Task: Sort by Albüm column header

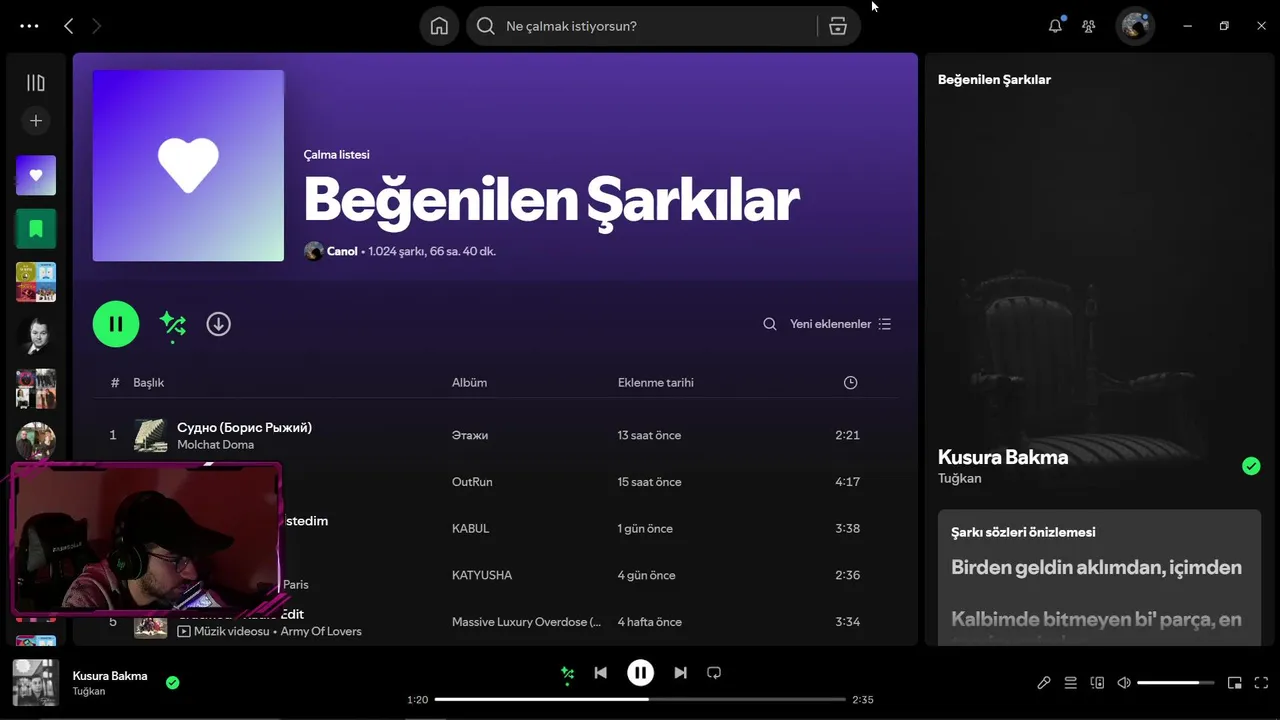Action: click(469, 382)
